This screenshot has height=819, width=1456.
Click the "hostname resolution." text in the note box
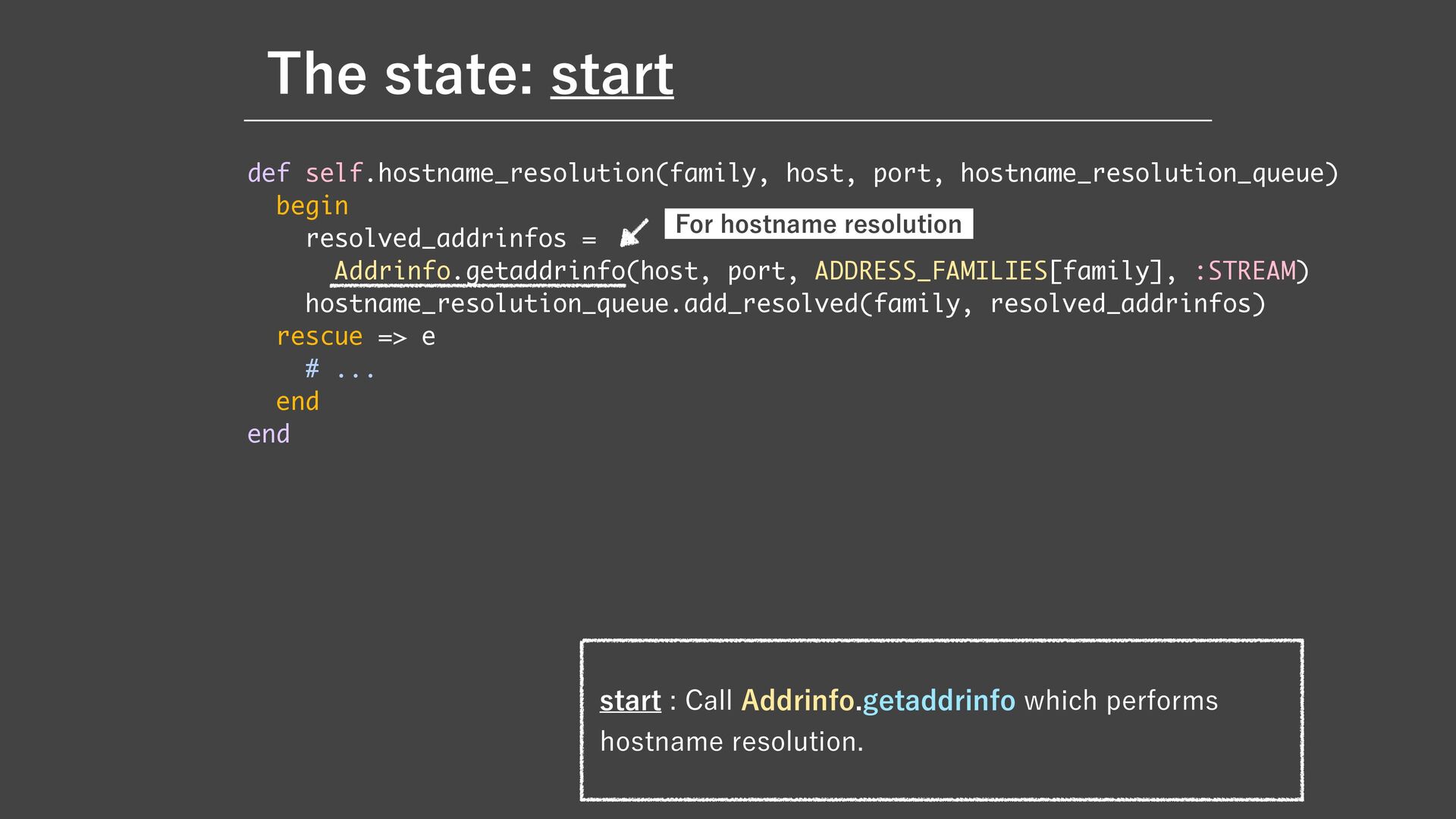731,742
